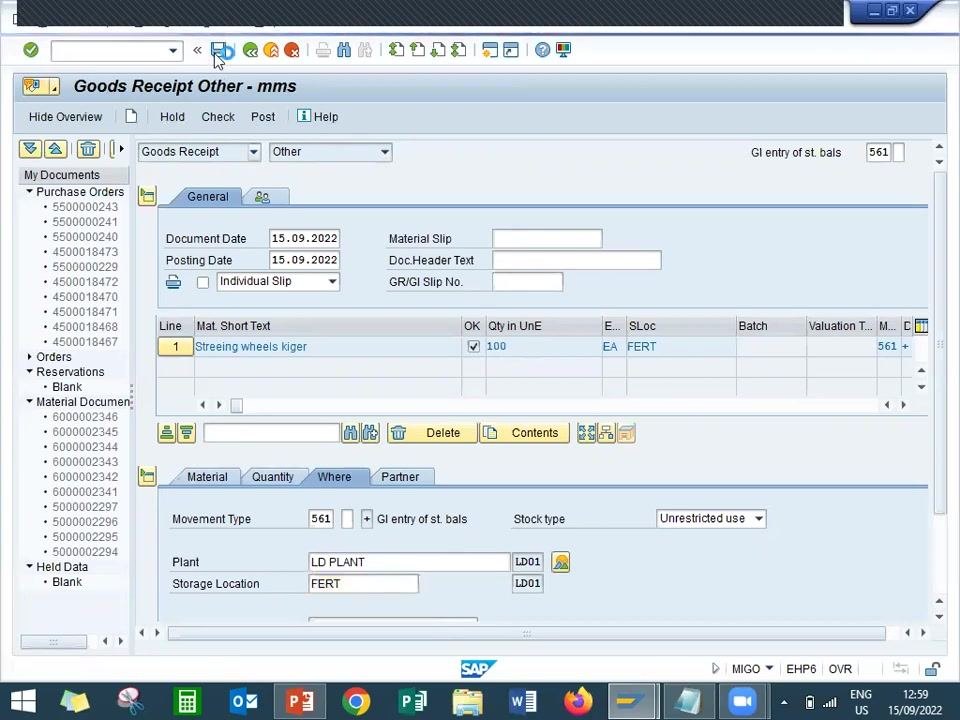Open the Stock type Unrestricted use dropdown
This screenshot has width=960, height=720.
click(x=759, y=519)
